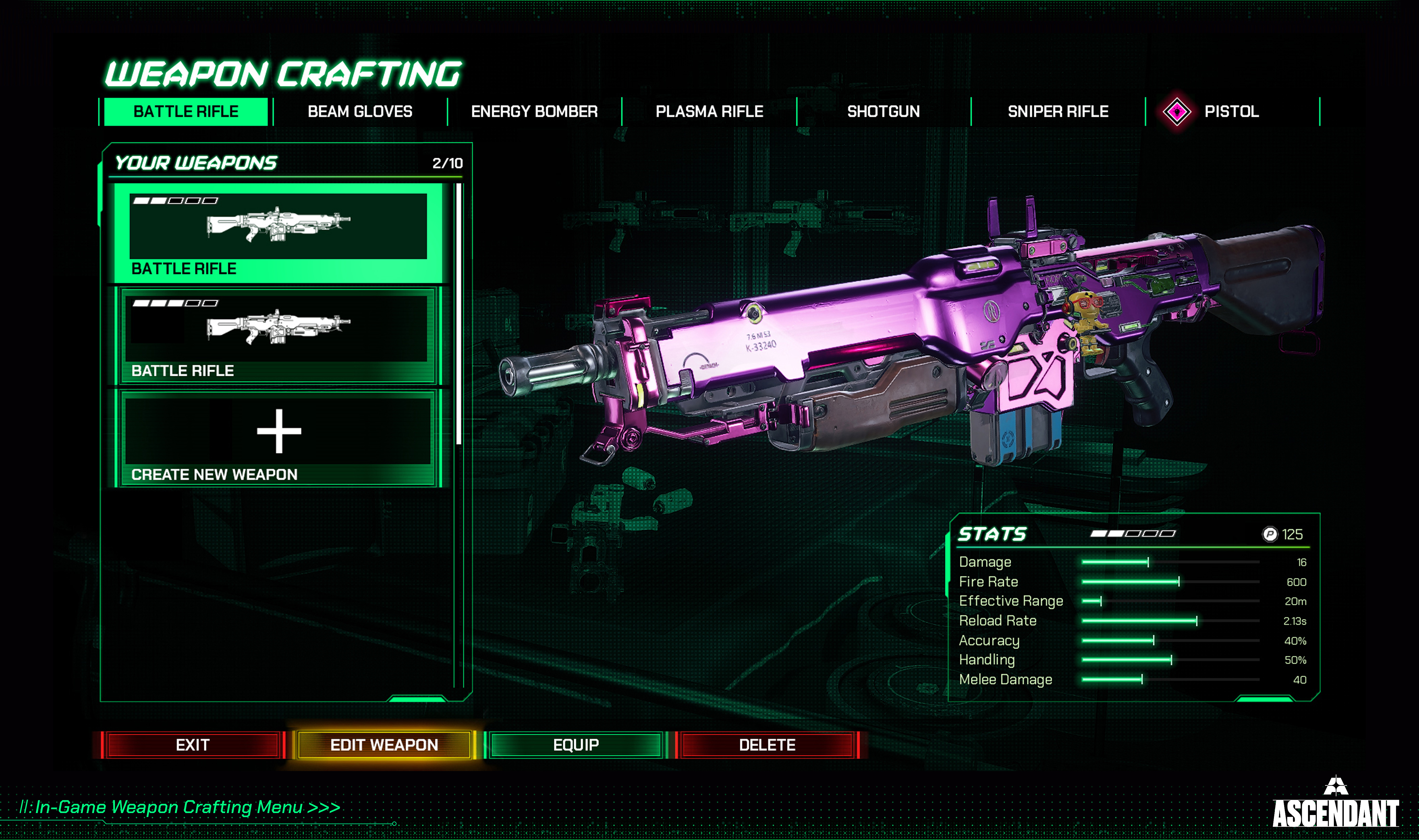Click the Ascendant logo emblem
The width and height of the screenshot is (1419, 840).
[x=1336, y=786]
